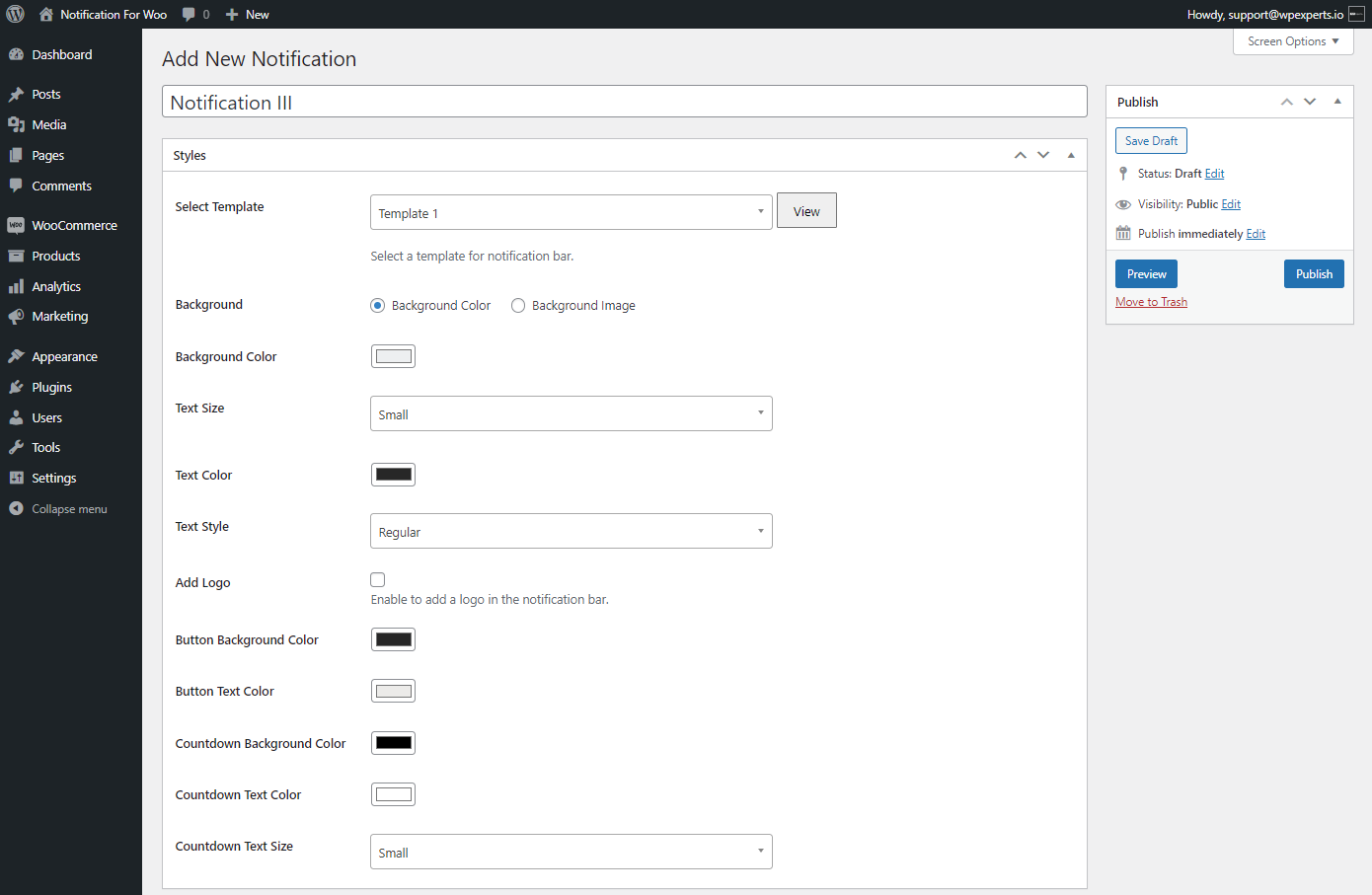Click the plus icon next to New
Viewport: 1372px width, 895px height.
[x=232, y=14]
